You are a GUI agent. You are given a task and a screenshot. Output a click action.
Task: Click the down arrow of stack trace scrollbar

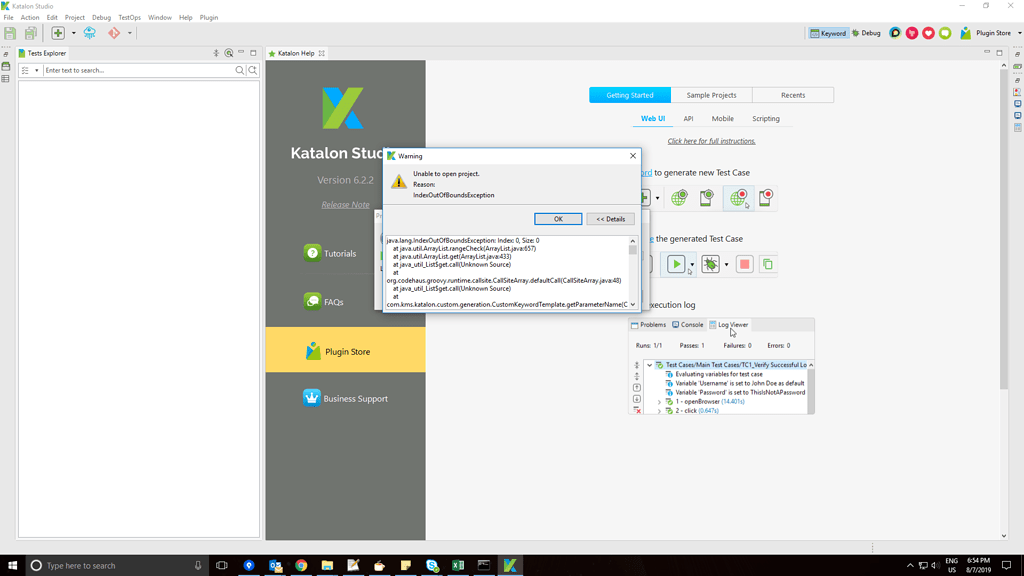click(633, 304)
